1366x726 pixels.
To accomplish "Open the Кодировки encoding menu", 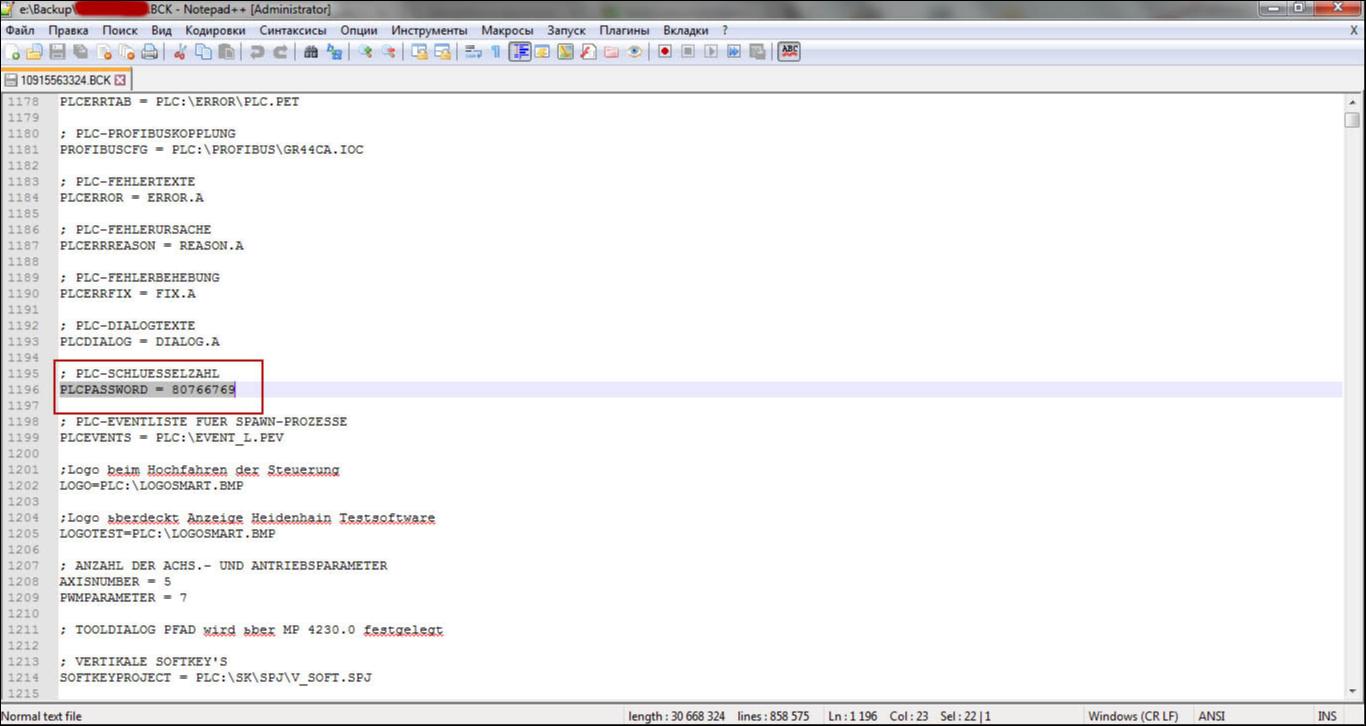I will pos(215,30).
